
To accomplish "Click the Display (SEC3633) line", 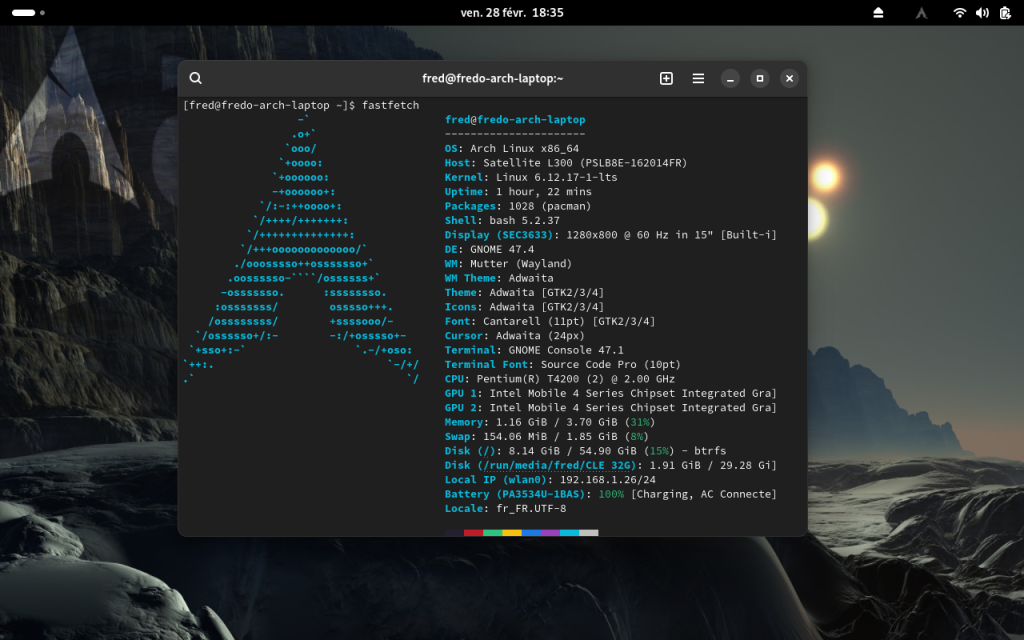I will pyautogui.click(x=611, y=234).
